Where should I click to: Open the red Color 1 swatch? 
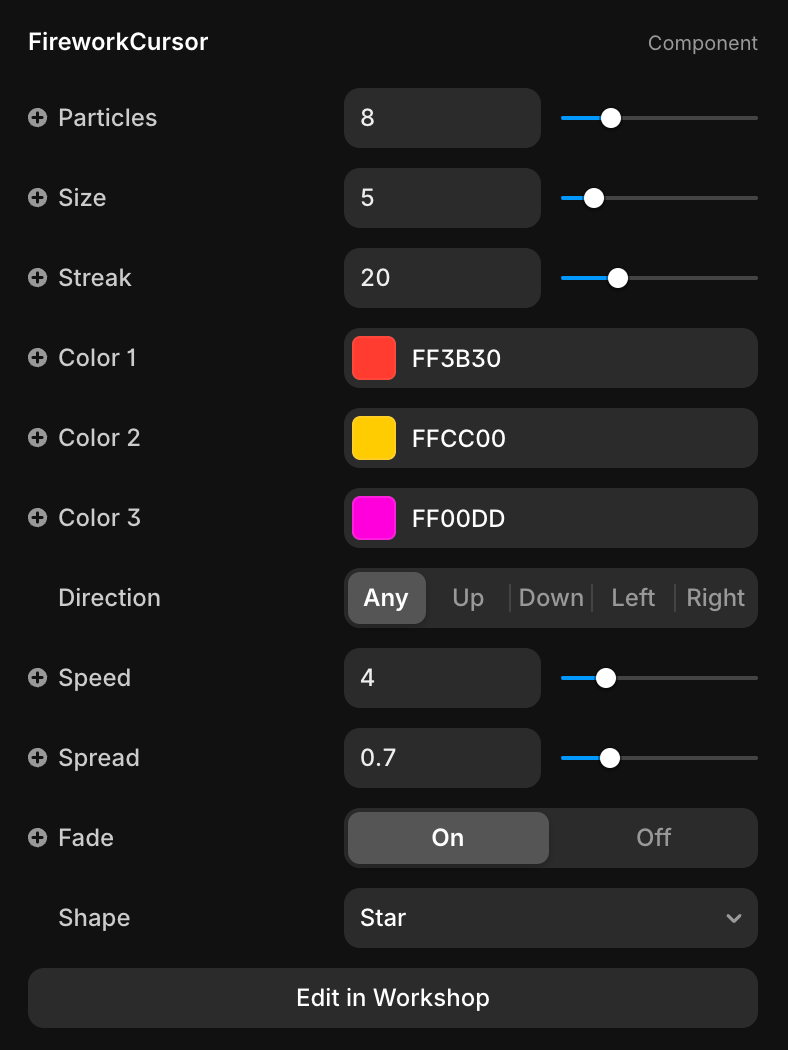[374, 358]
